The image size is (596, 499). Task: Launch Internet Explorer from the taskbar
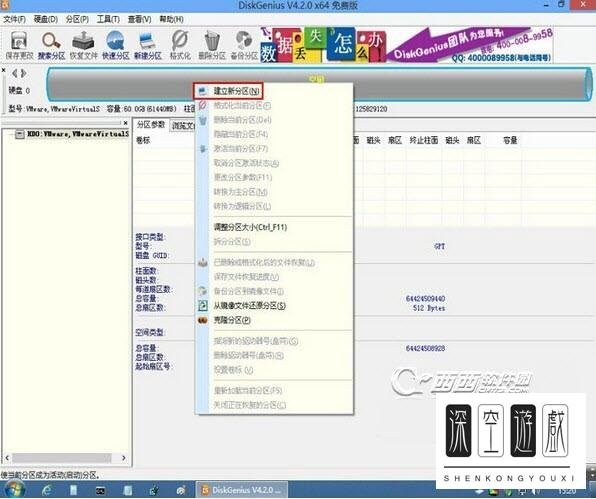pyautogui.click(x=47, y=490)
